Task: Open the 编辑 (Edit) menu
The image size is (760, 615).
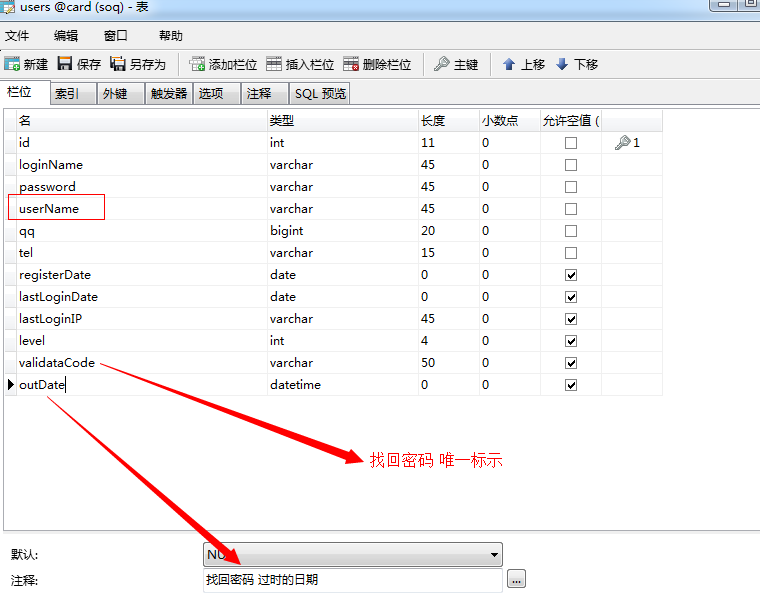Action: coord(66,35)
